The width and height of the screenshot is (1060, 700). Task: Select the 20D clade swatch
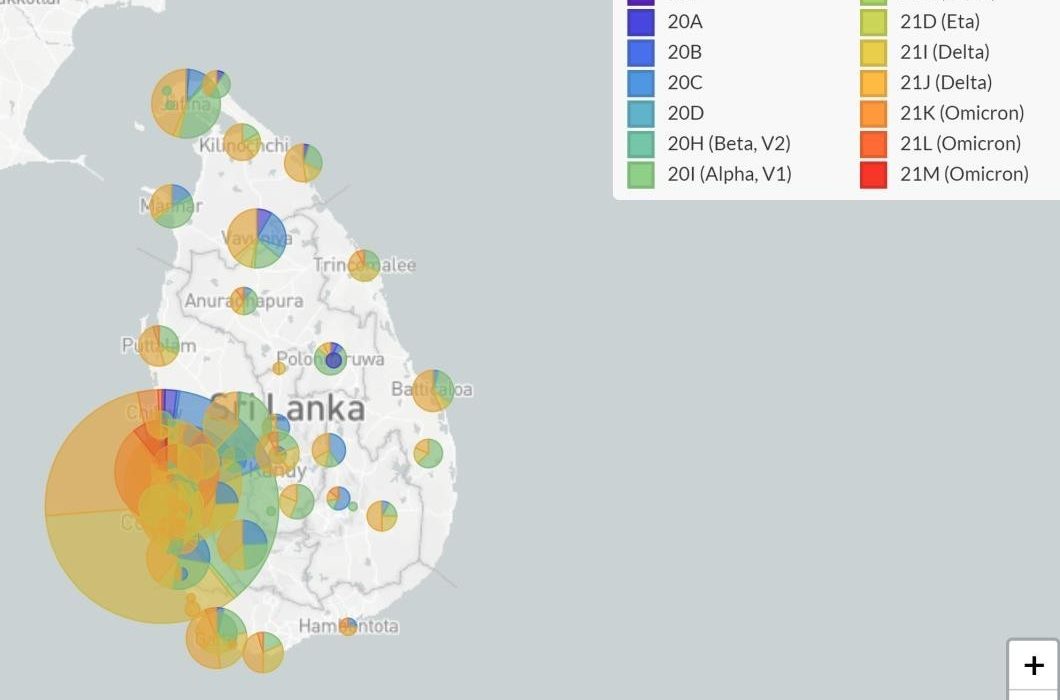click(641, 113)
